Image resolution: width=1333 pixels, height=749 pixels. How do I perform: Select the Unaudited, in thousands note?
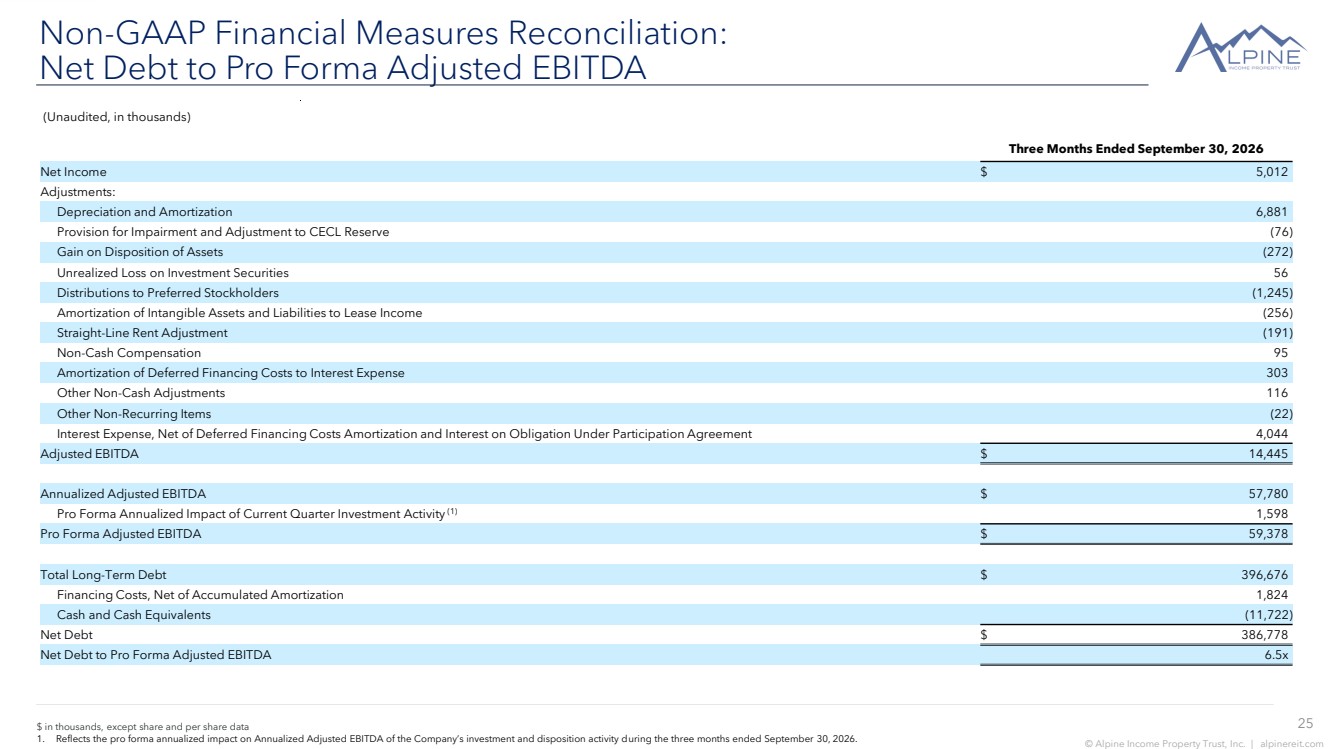coord(116,117)
